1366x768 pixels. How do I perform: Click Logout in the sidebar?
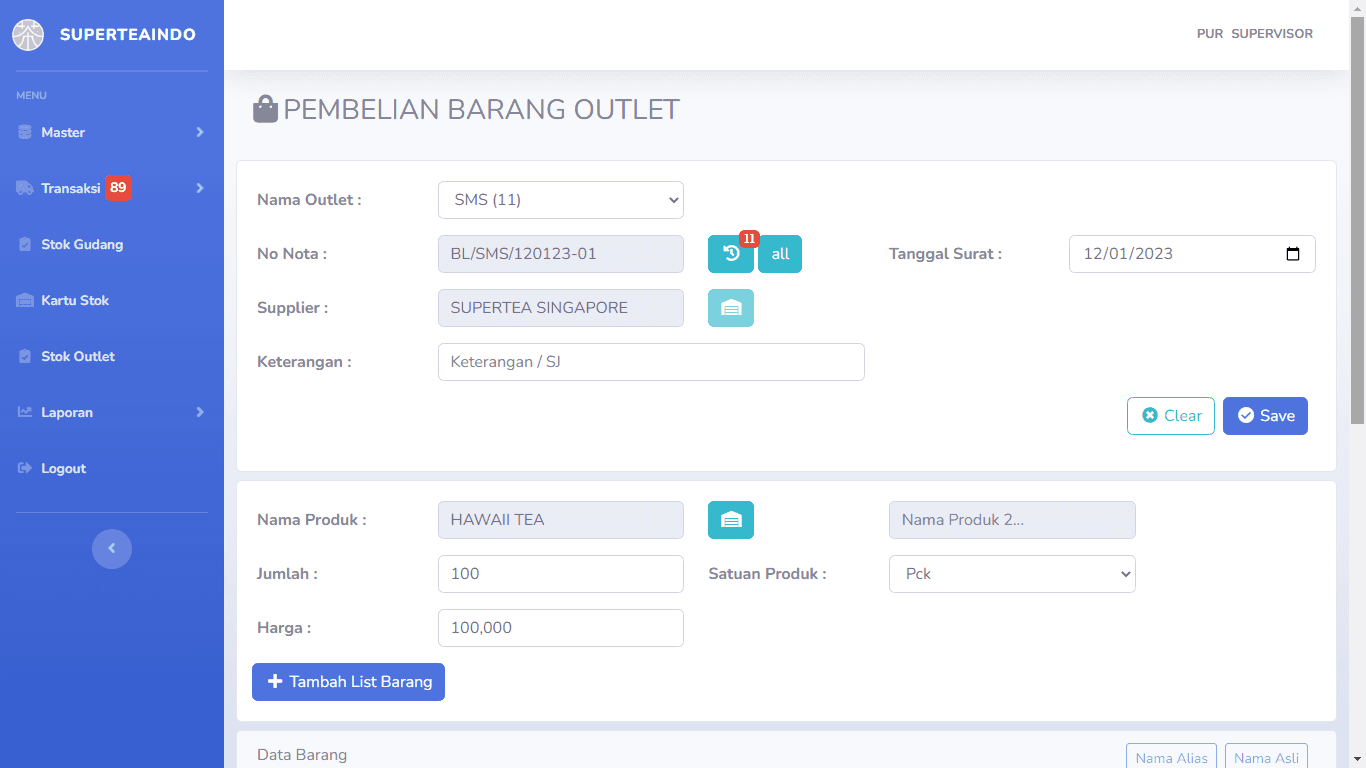(63, 468)
